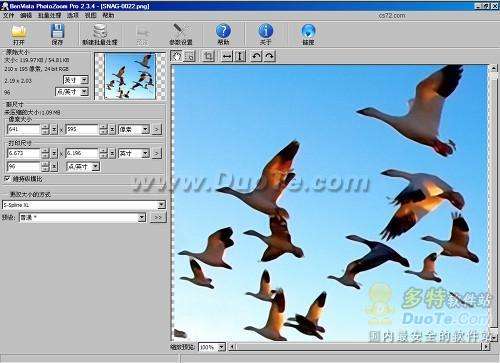Select the hand pan tool above preview
Screen dimensions: 500x363
click(x=177, y=56)
